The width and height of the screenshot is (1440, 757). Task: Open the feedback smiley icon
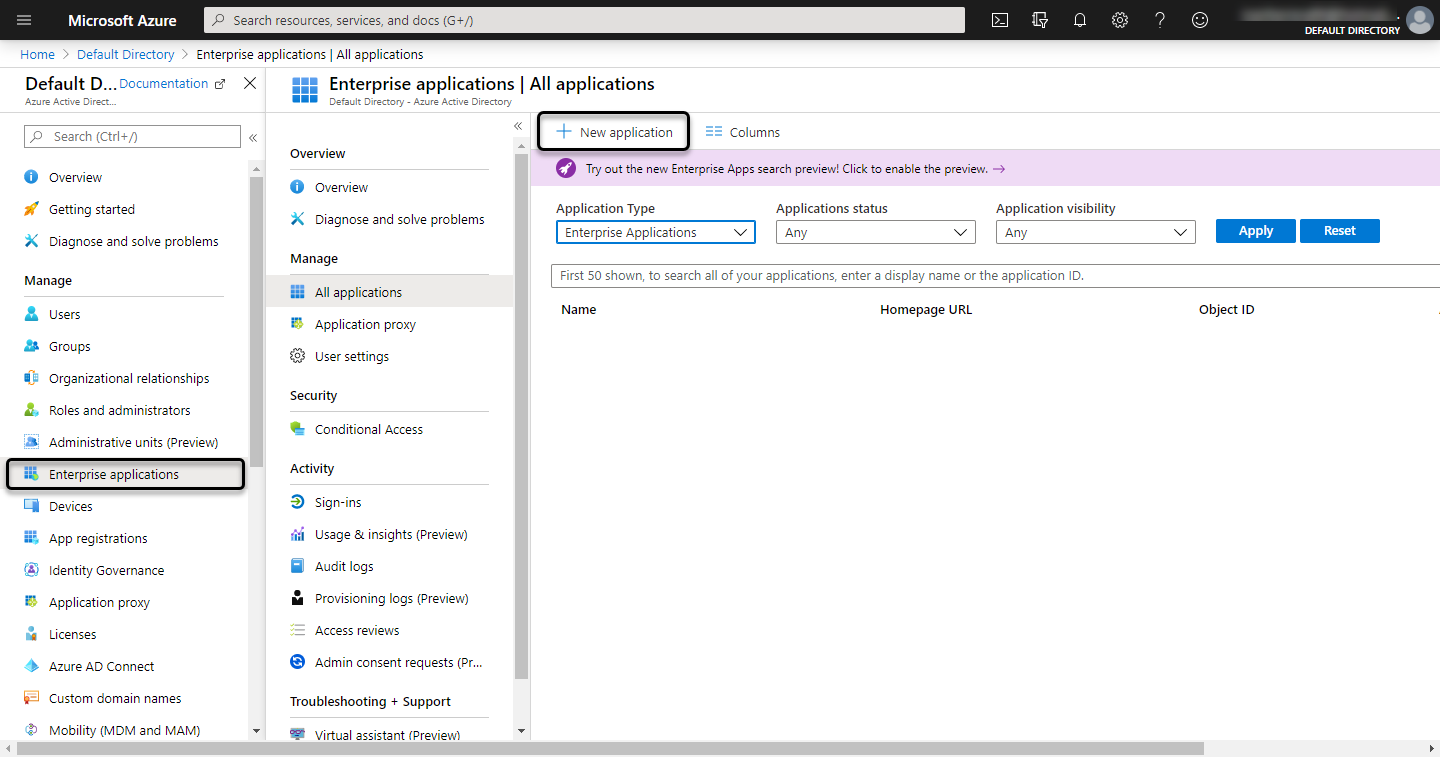click(x=1200, y=20)
